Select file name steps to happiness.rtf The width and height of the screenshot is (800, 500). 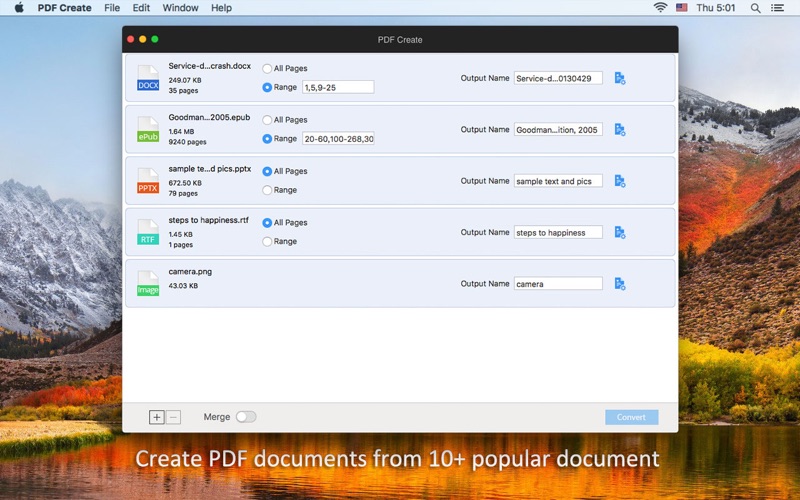pyautogui.click(x=208, y=220)
